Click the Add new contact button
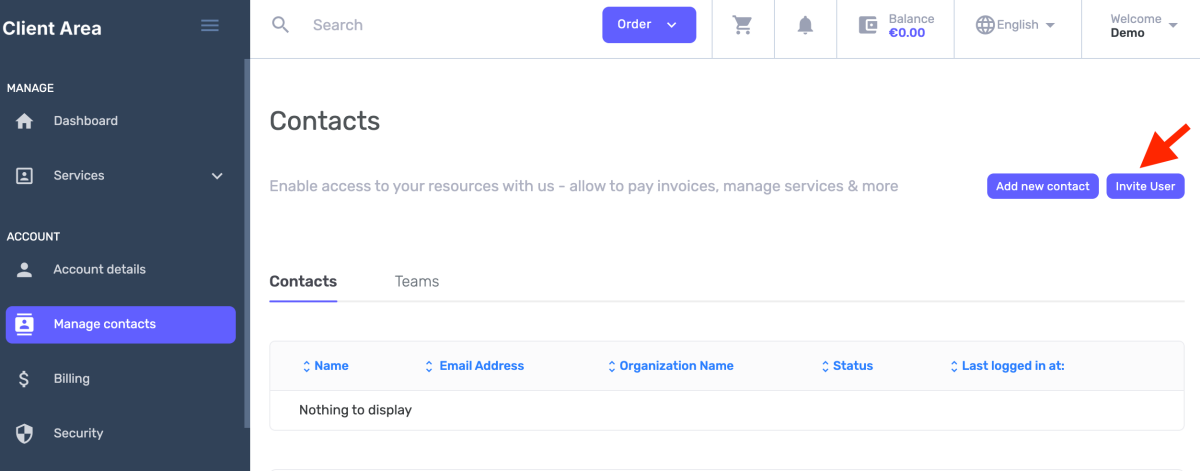 1042,186
